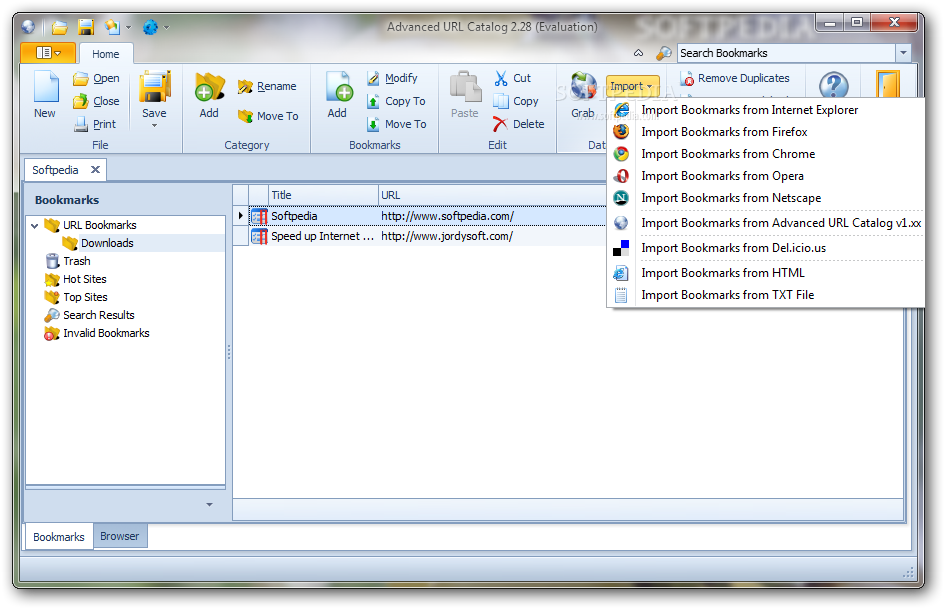Rename the selected category
This screenshot has width=945, height=609.
[x=267, y=86]
